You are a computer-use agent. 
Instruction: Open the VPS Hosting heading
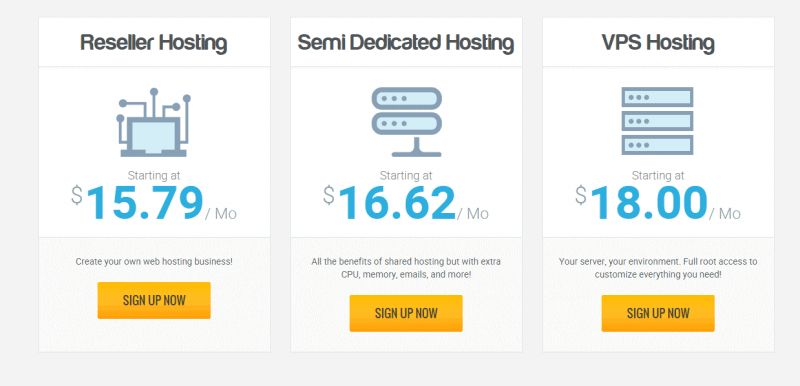coord(658,43)
